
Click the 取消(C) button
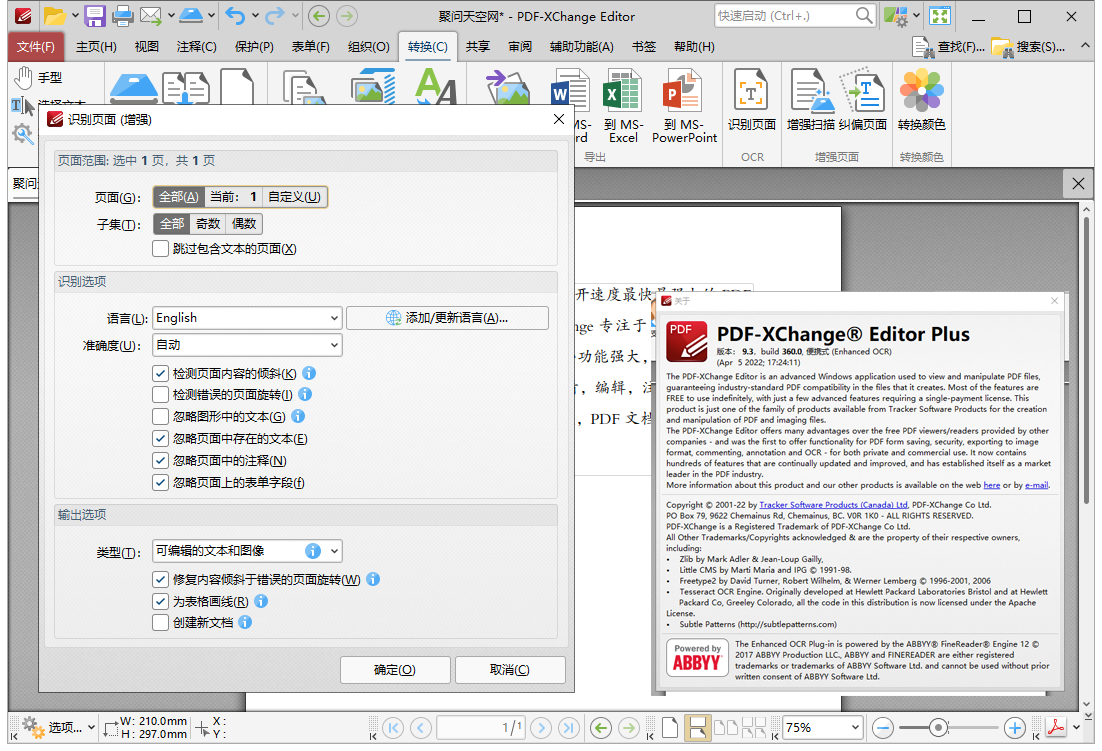coord(510,670)
